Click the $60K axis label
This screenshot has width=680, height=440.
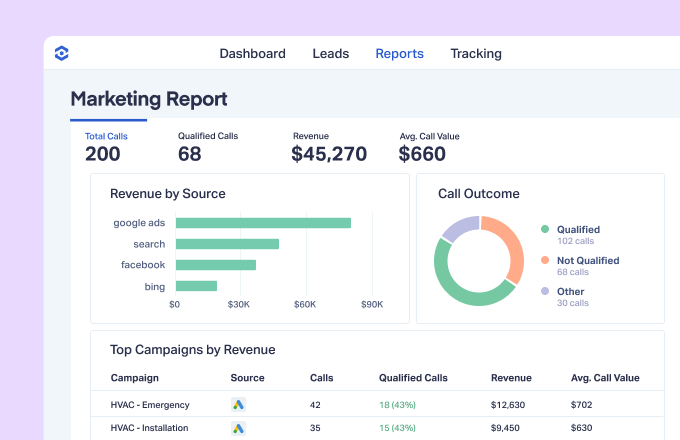tap(305, 305)
